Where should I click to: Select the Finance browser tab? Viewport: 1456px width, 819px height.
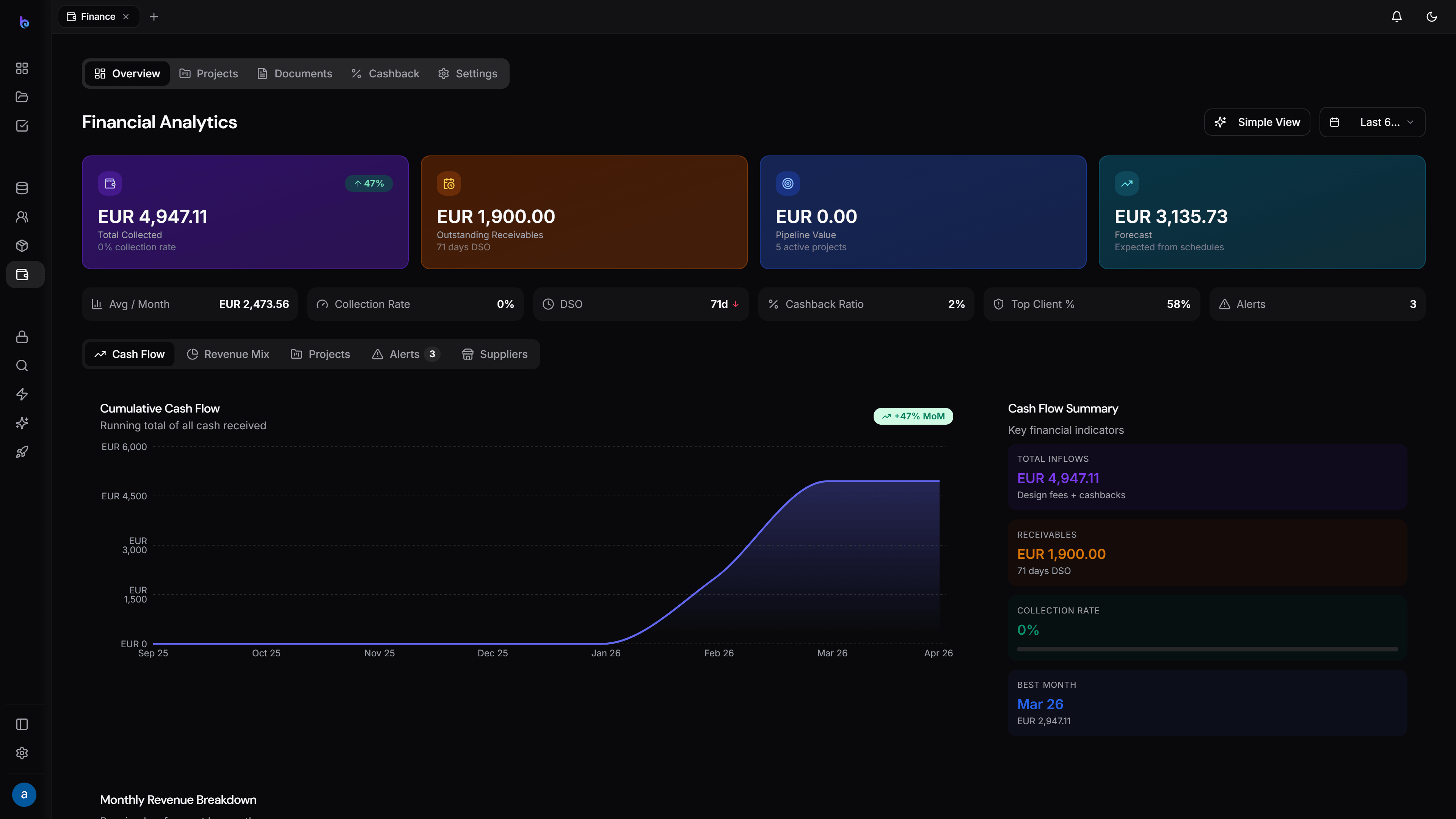[98, 17]
